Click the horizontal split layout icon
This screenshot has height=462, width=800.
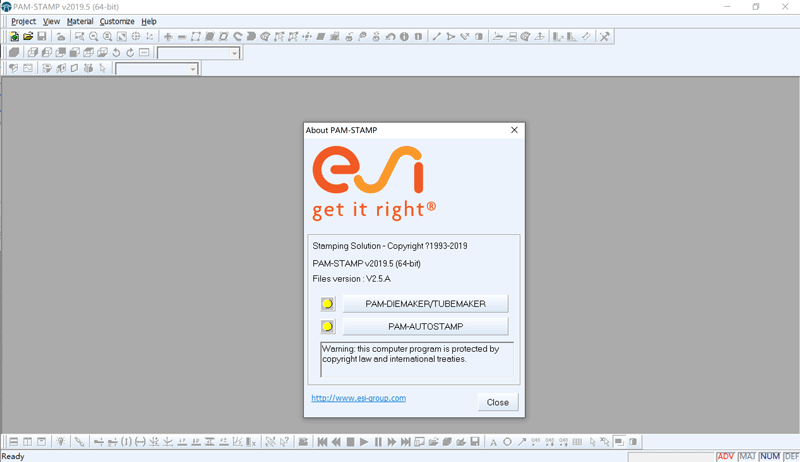pos(14,442)
